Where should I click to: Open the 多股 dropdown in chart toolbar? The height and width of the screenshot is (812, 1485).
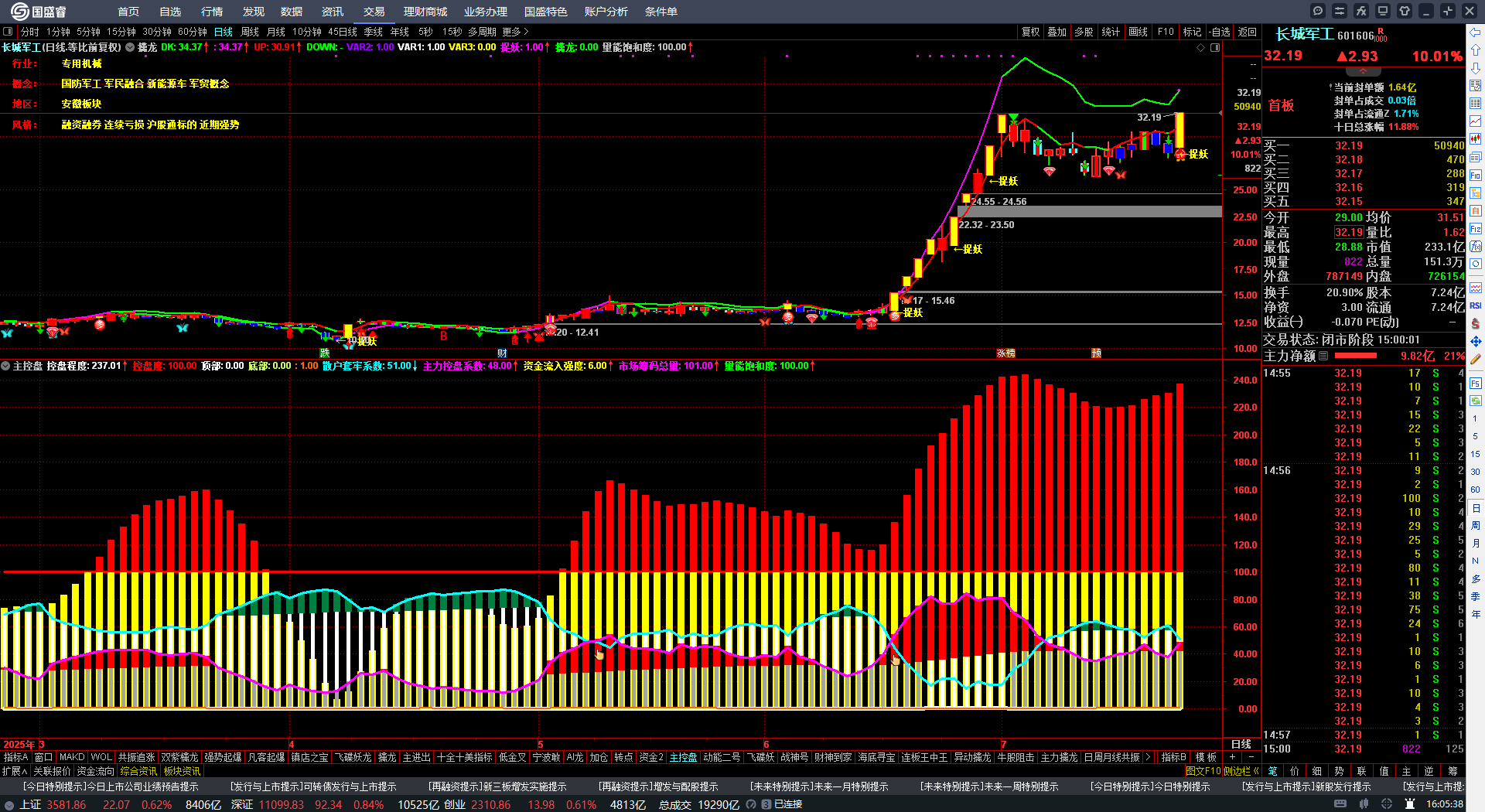[1084, 32]
